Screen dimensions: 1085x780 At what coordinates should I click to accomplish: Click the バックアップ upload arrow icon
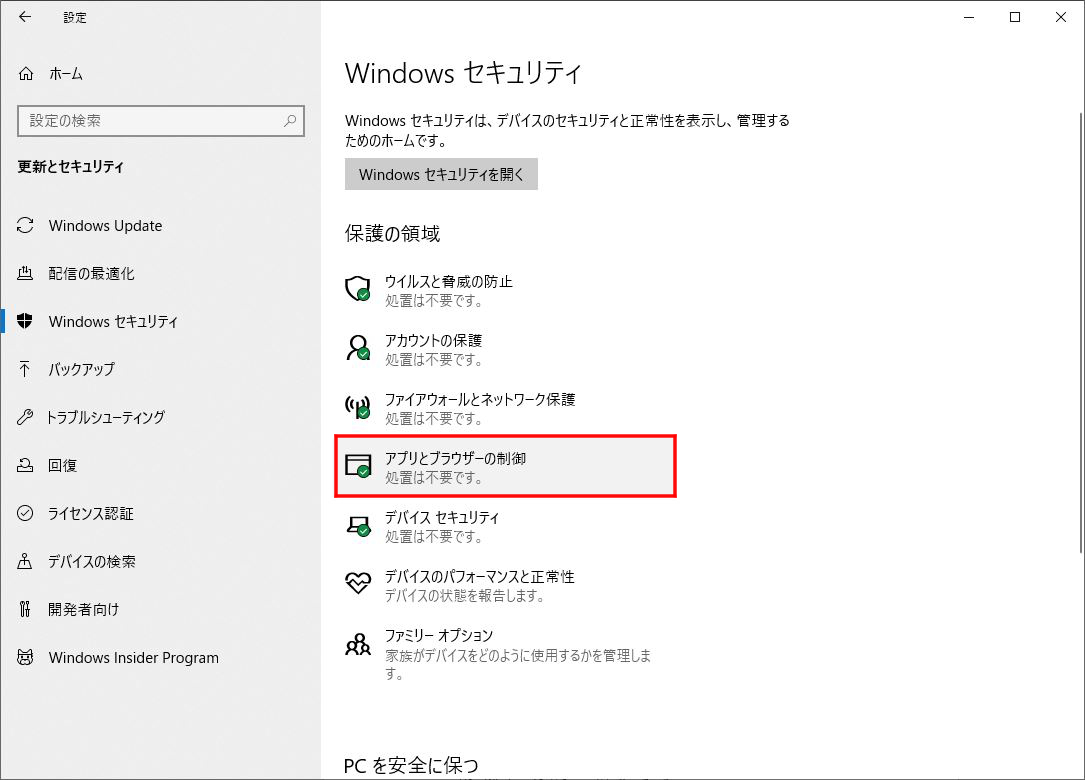point(25,369)
